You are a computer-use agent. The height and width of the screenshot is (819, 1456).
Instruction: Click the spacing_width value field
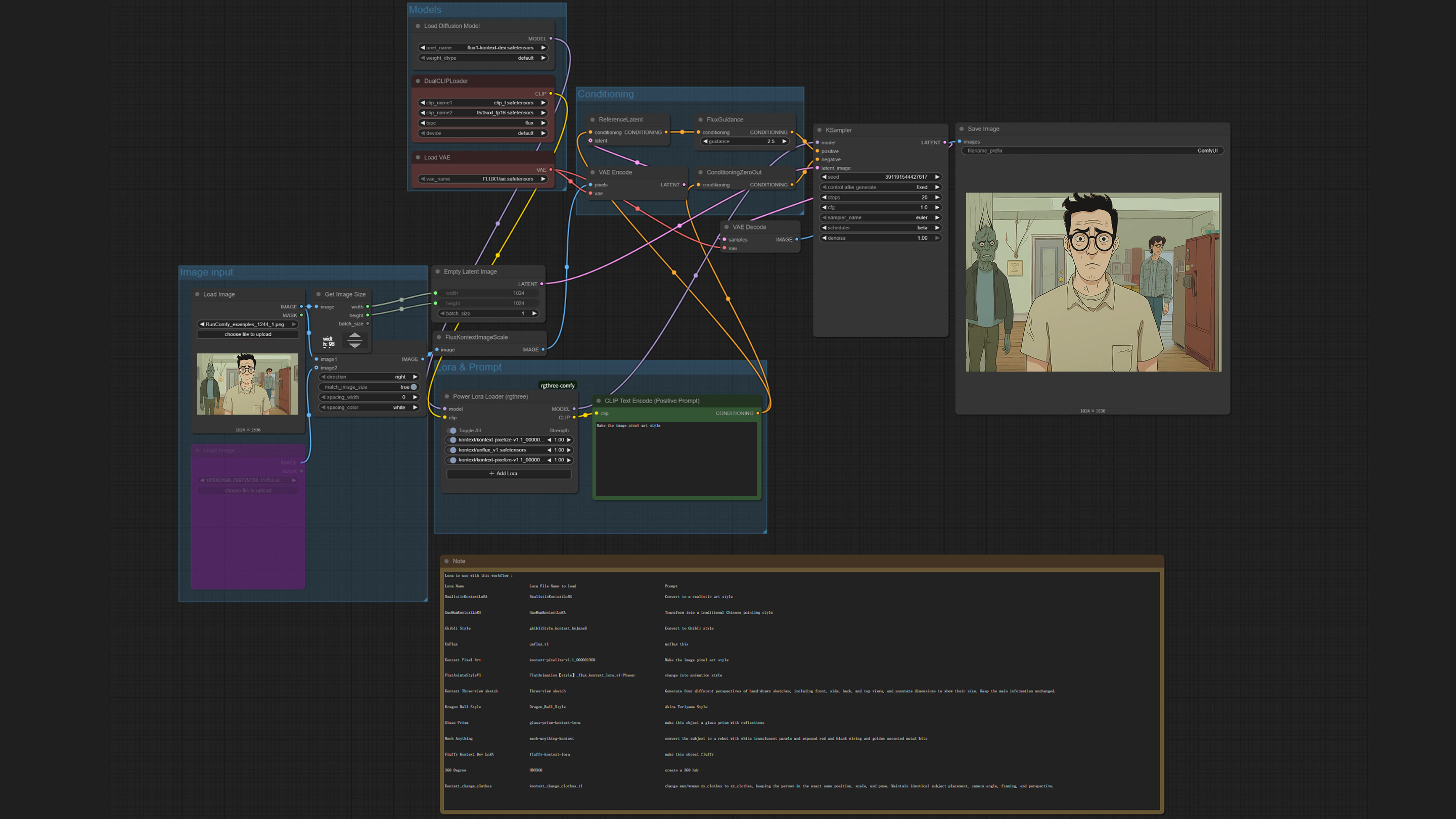click(x=369, y=397)
